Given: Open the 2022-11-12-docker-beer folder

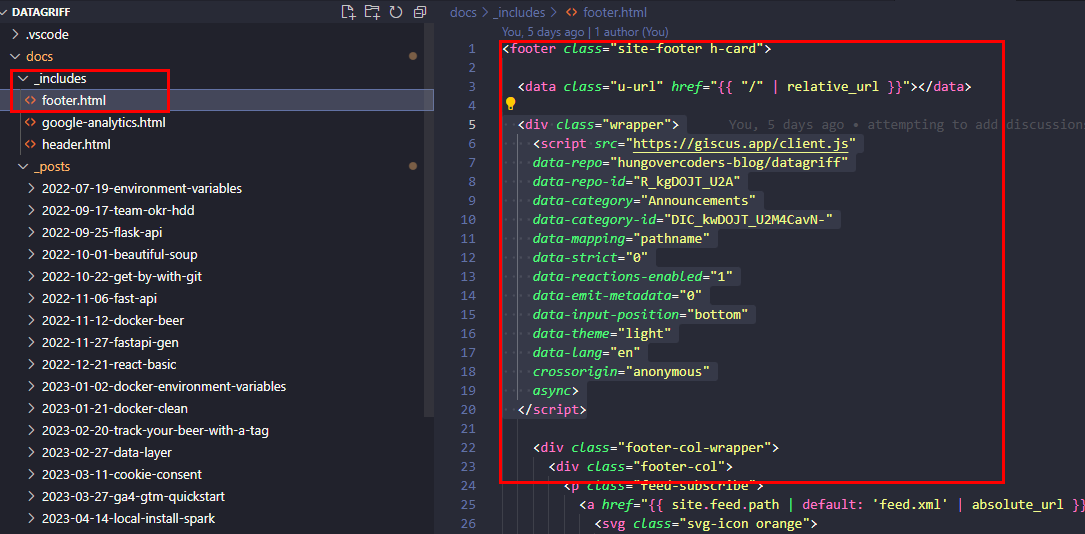Looking at the screenshot, I should tap(113, 321).
